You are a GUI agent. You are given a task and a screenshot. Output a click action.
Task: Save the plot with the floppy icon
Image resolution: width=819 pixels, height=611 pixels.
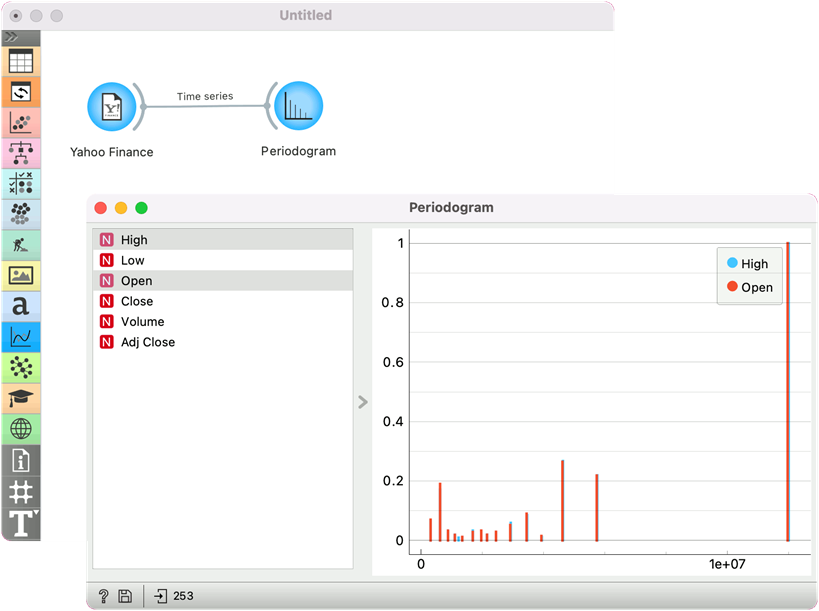click(125, 596)
